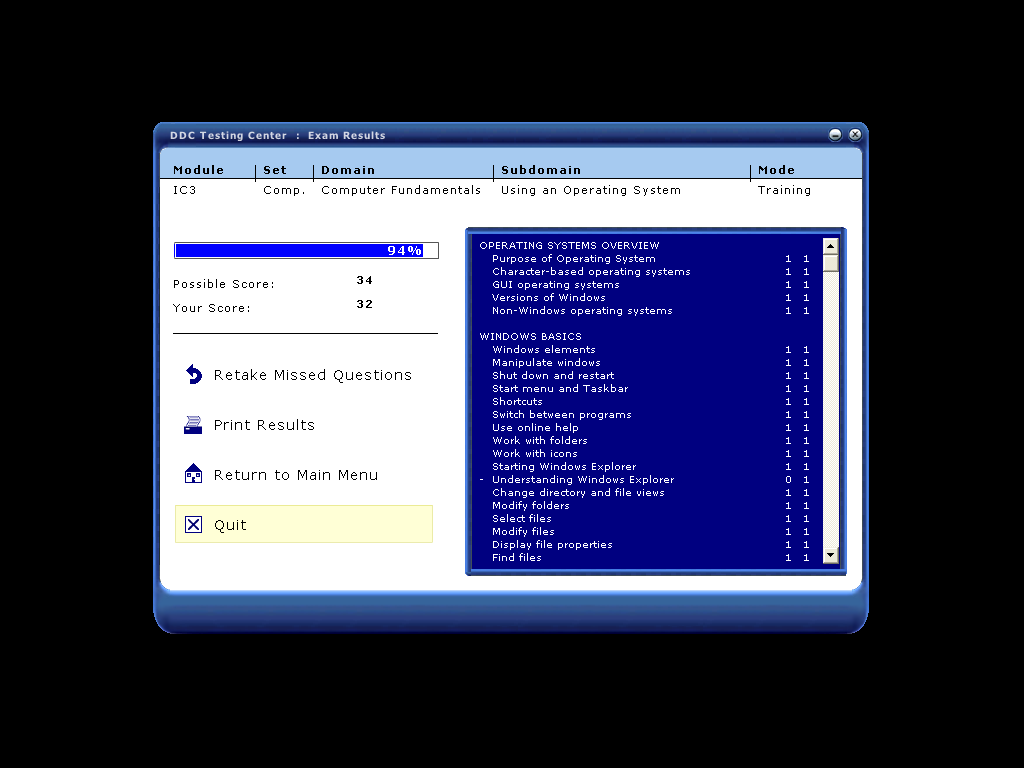Click the Domain column header
1024x768 pixels.
coord(348,170)
